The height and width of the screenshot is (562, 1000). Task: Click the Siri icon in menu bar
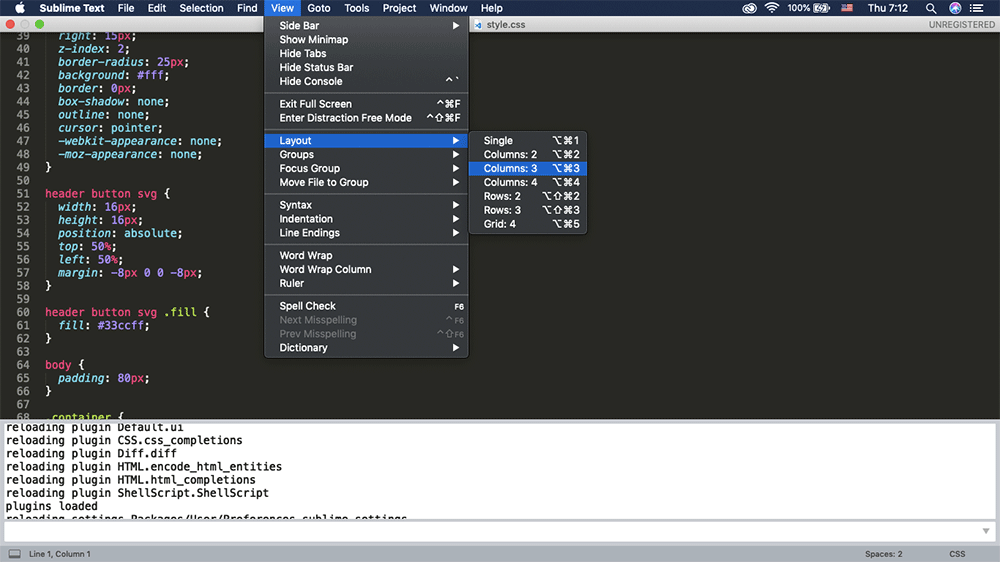[955, 8]
